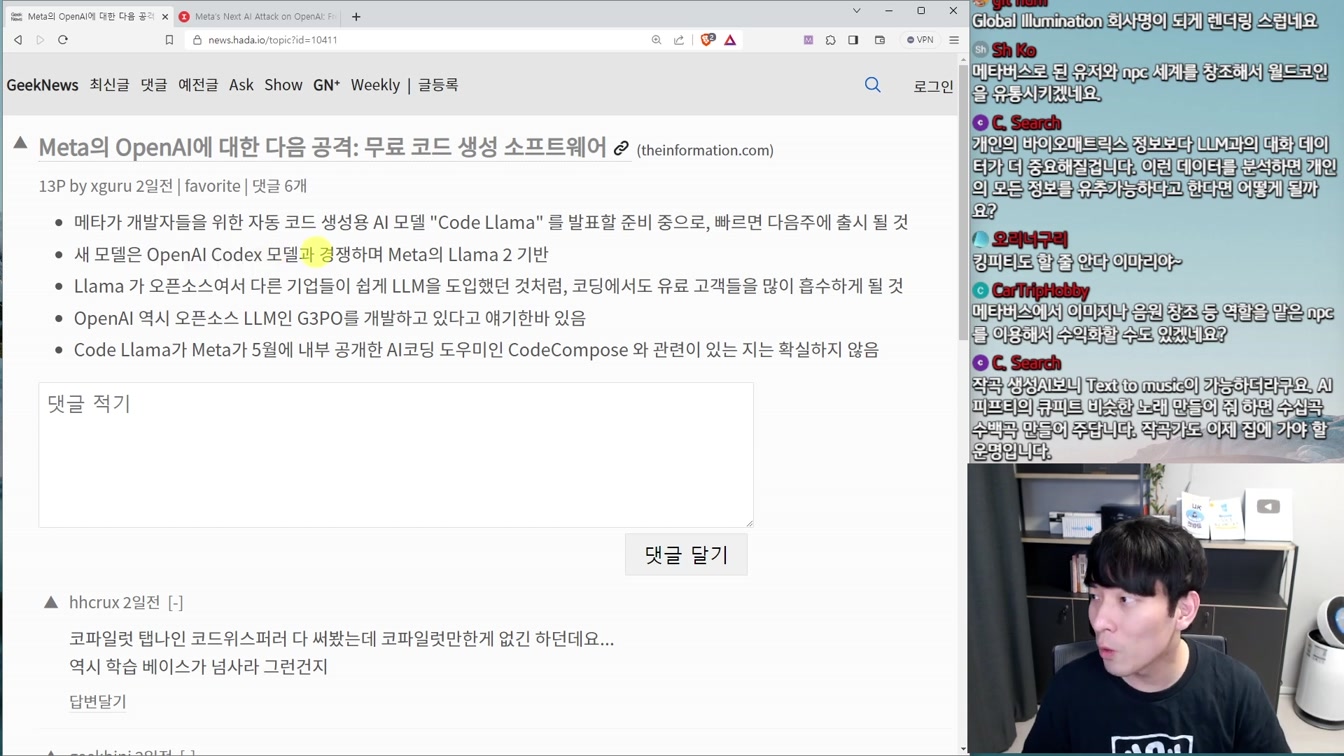Toggle the browser sidebar panel icon
The width and height of the screenshot is (1344, 756).
[853, 40]
